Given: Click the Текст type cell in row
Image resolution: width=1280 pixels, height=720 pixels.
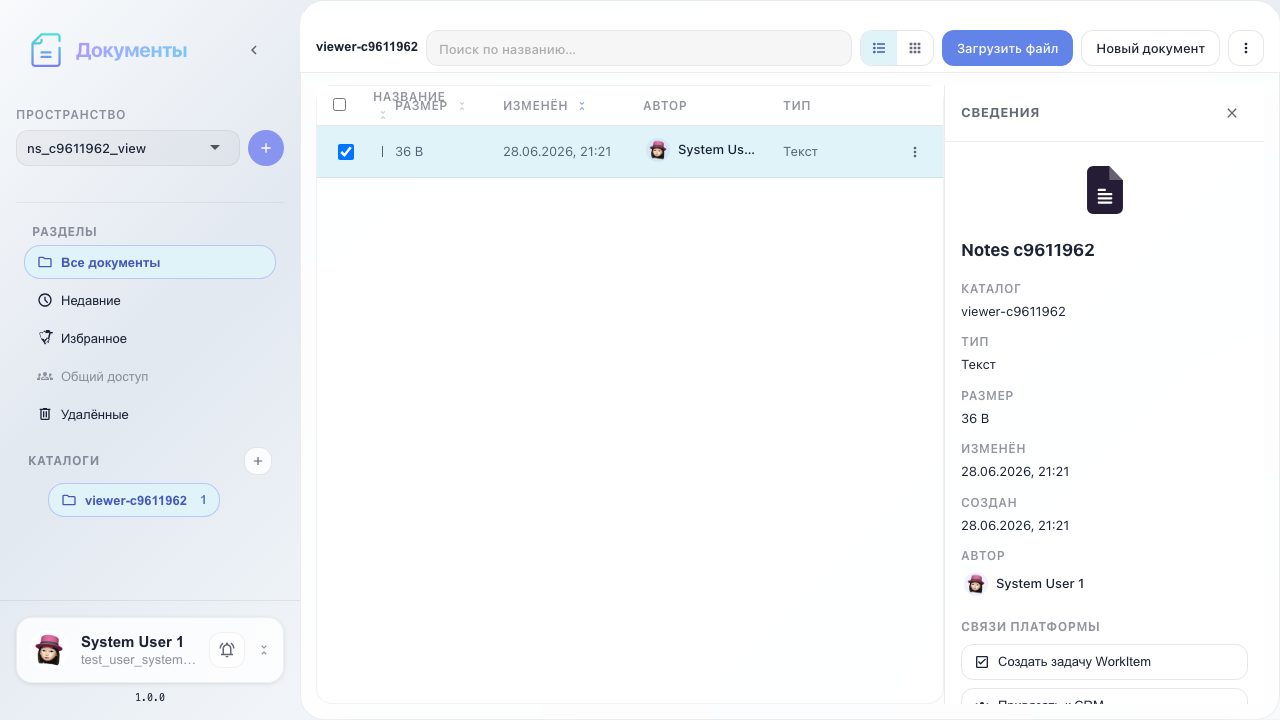Looking at the screenshot, I should pyautogui.click(x=800, y=152).
